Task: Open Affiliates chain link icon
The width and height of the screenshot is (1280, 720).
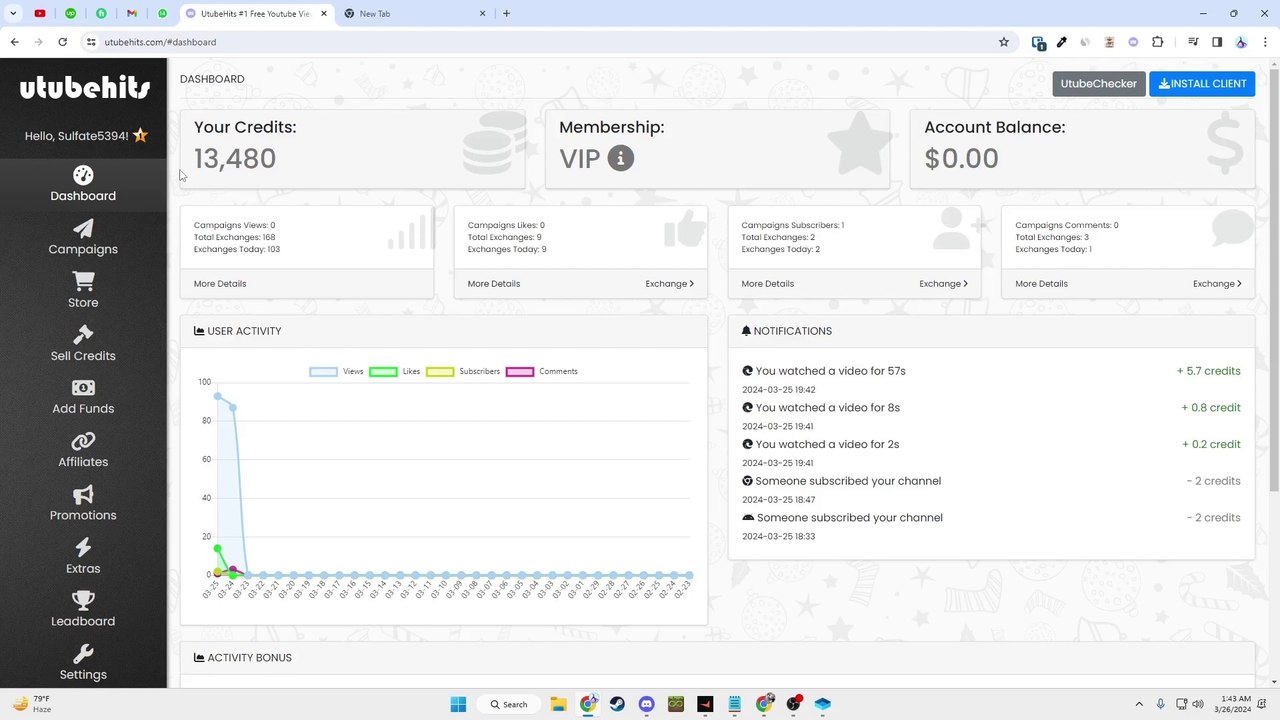Action: (83, 441)
